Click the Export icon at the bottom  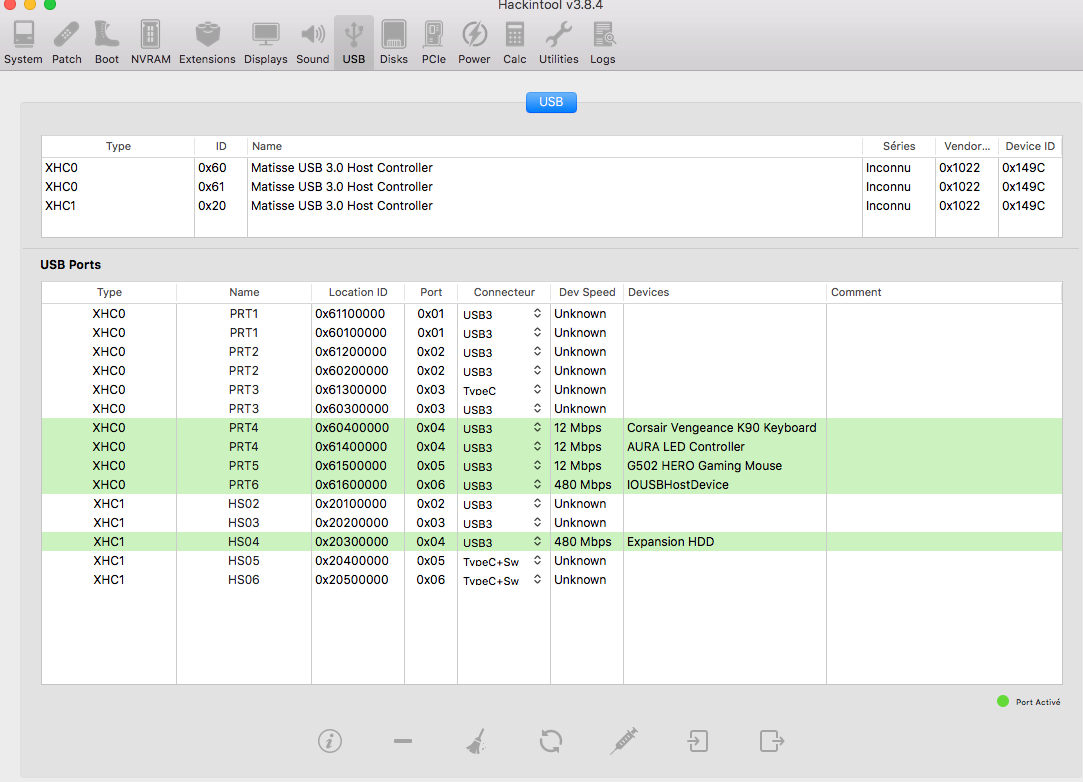click(771, 741)
